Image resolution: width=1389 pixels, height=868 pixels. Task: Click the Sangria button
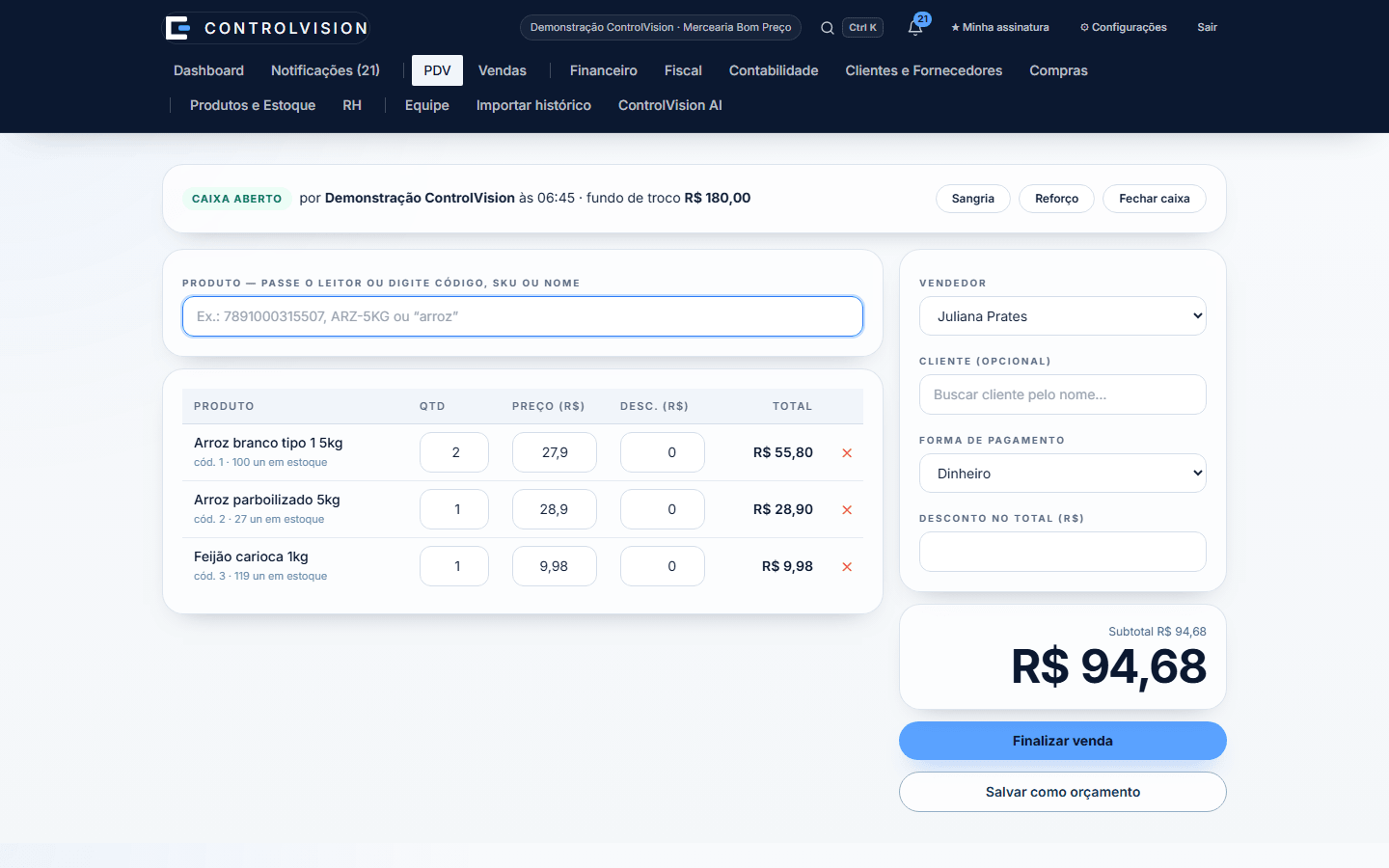(972, 199)
